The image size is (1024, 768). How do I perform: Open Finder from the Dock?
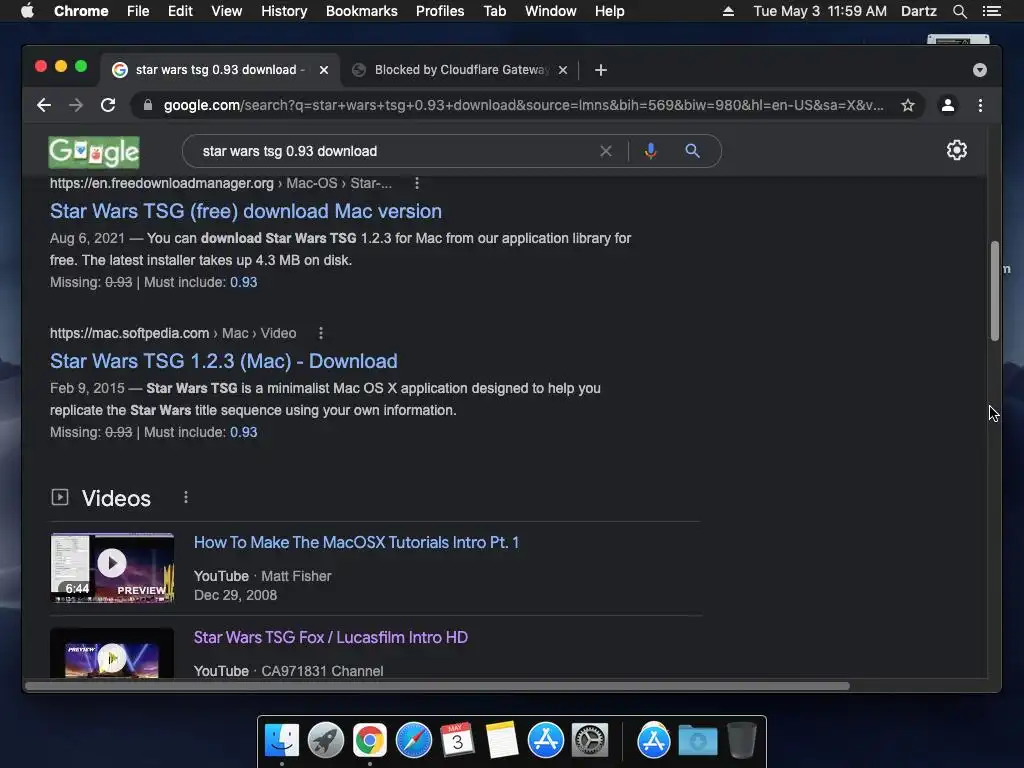tap(282, 740)
